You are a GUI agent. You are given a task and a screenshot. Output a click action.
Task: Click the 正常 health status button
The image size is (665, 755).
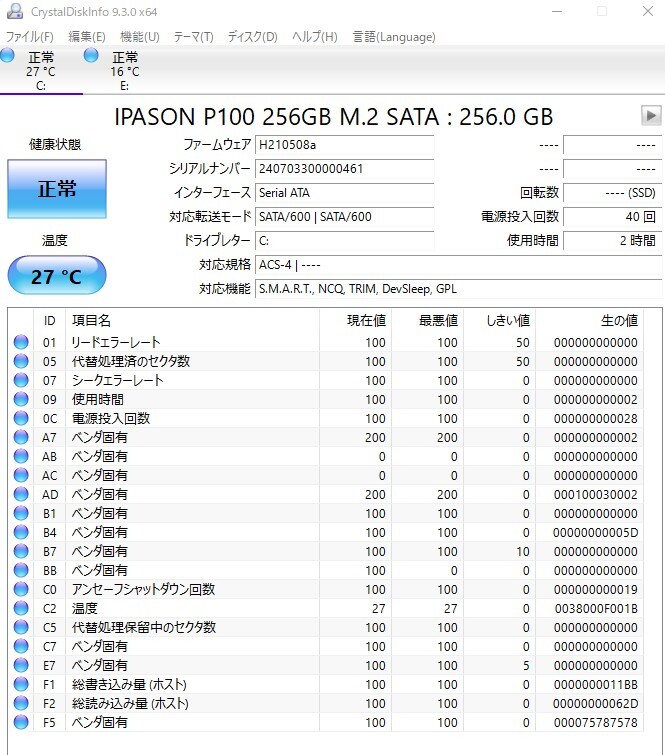click(57, 189)
